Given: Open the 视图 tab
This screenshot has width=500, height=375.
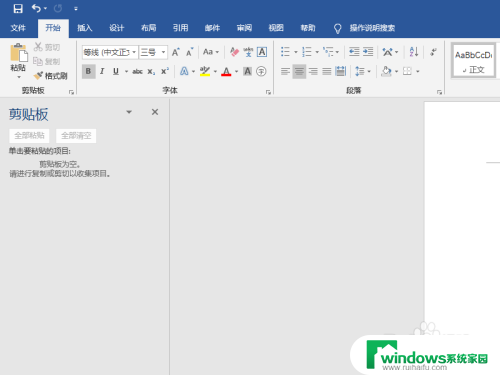Looking at the screenshot, I should tap(276, 28).
